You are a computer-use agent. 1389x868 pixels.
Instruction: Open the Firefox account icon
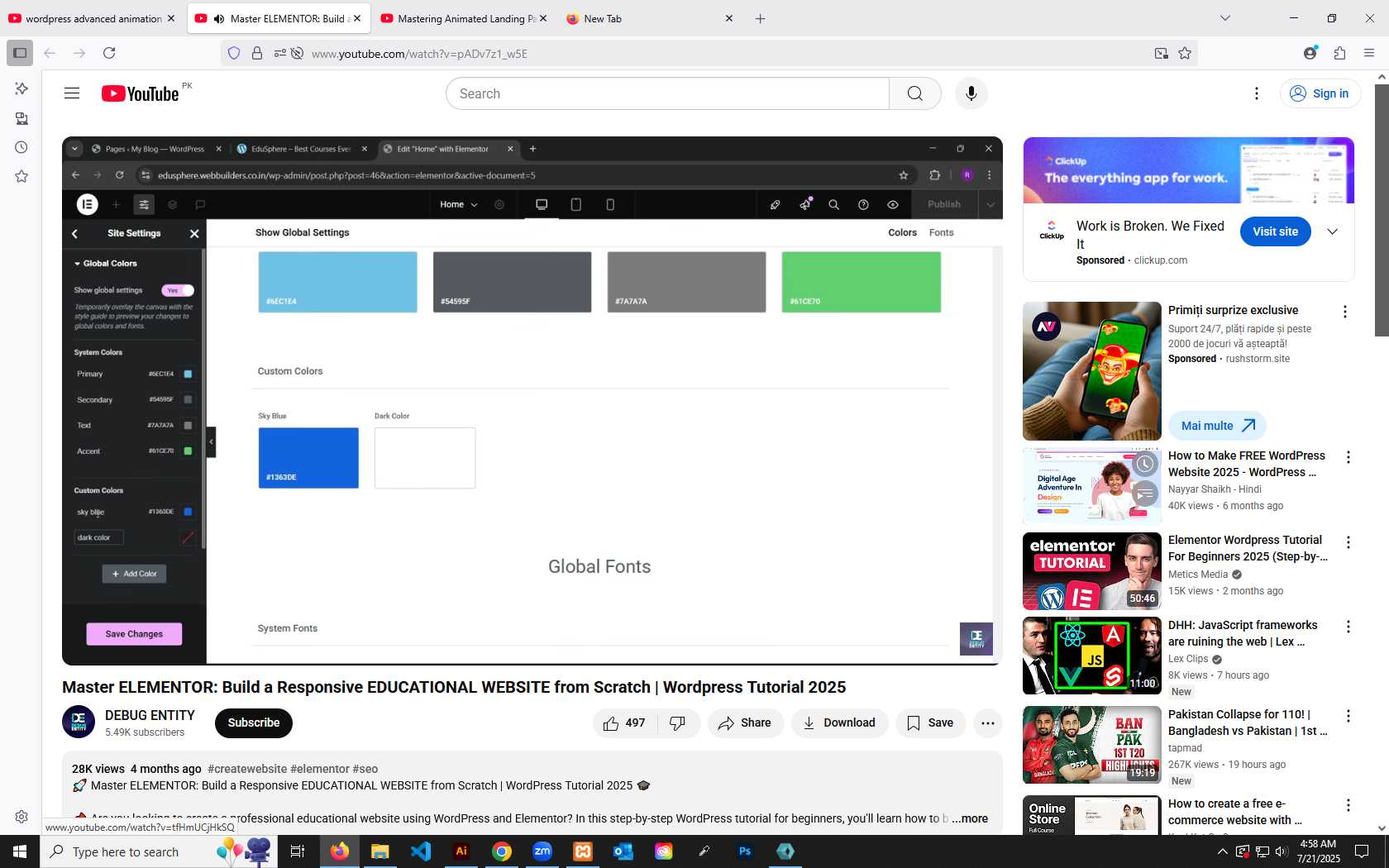[x=1310, y=53]
